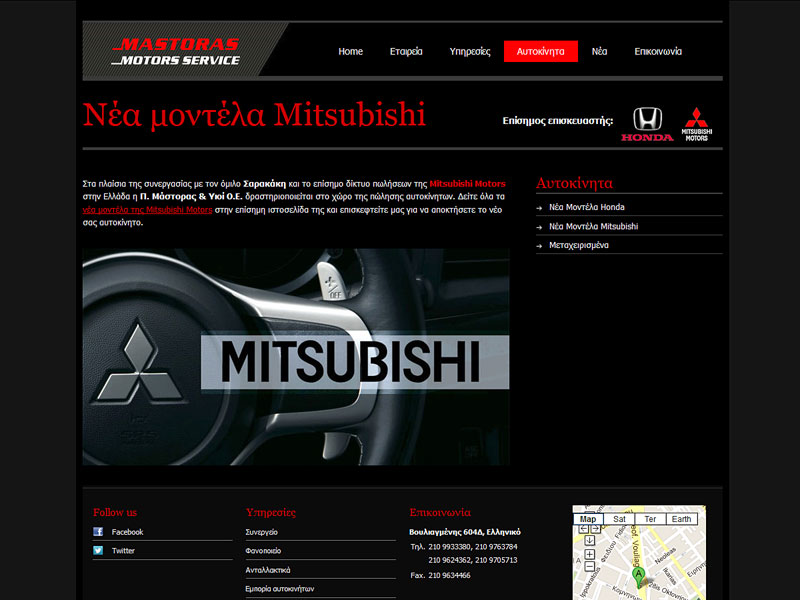The height and width of the screenshot is (600, 800).
Task: Follow the red νέα μοντέλα της Mitsubishi Motors link
Action: [147, 210]
